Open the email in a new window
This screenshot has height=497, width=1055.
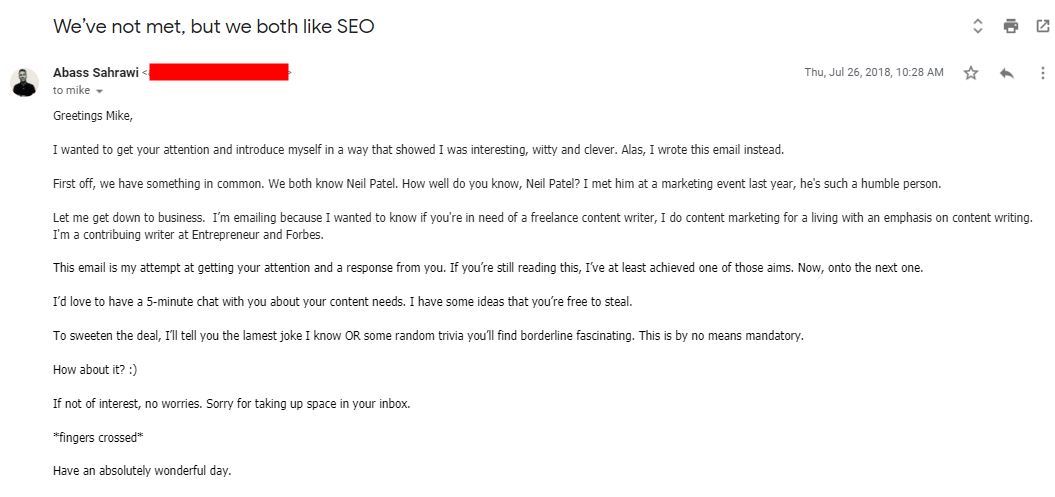click(1042, 27)
